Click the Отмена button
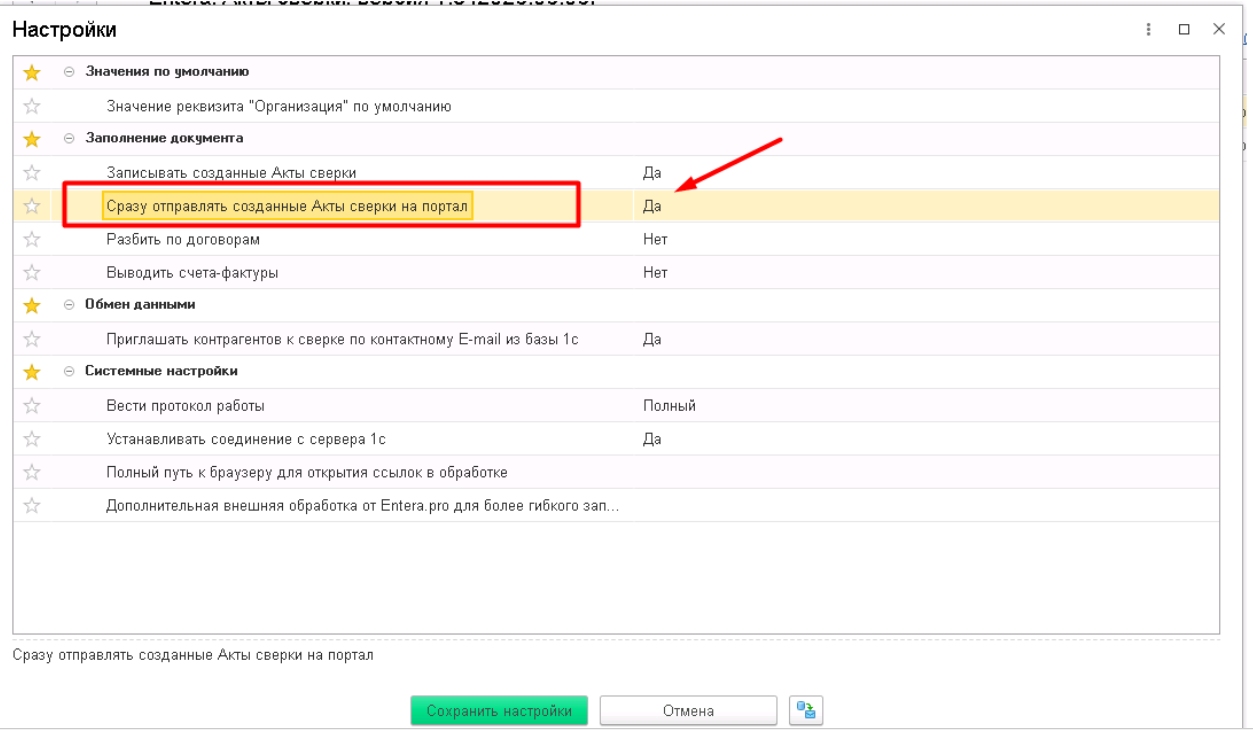Image resolution: width=1253 pixels, height=730 pixels. coord(688,711)
